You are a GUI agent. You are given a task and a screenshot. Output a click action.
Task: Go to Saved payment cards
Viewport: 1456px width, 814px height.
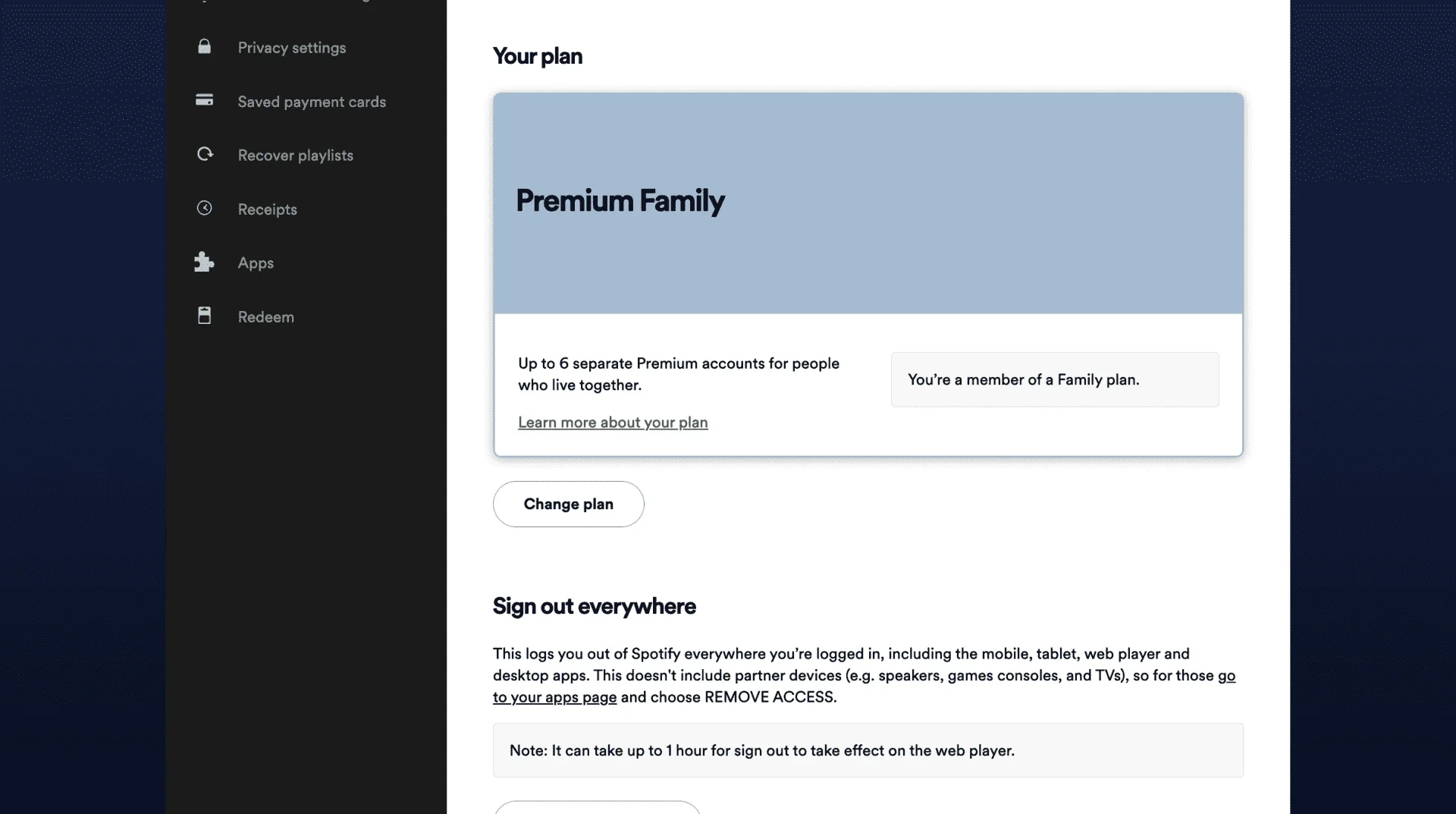pos(312,102)
